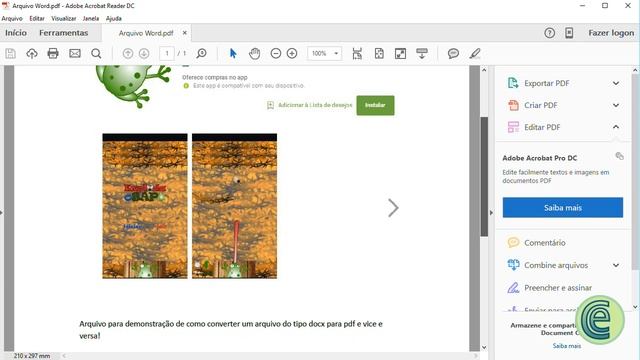Screen dimensions: 640x360
Task: Click the first game screenshot thumbnail
Action: 145,206
